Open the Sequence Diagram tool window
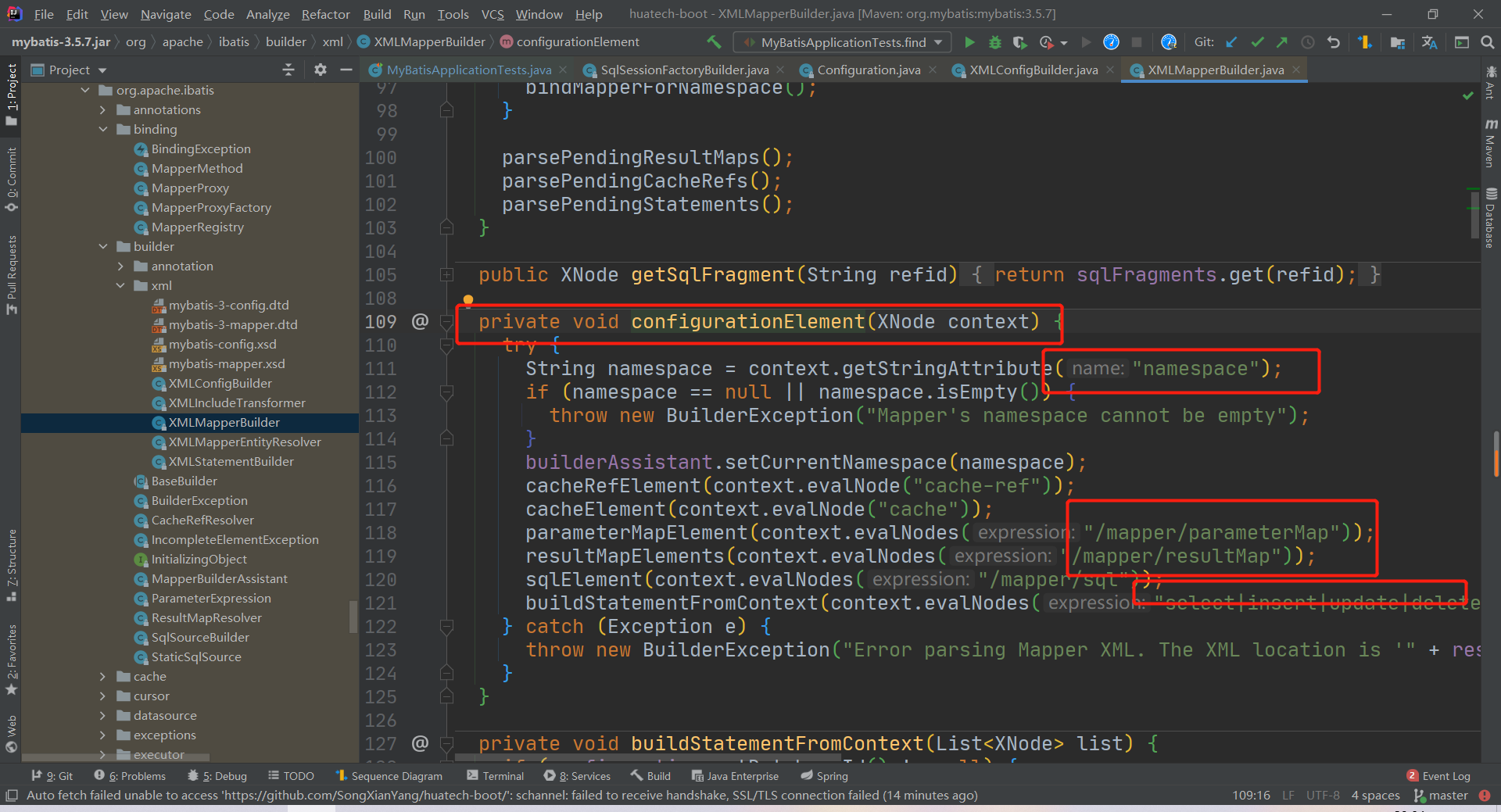 (389, 776)
